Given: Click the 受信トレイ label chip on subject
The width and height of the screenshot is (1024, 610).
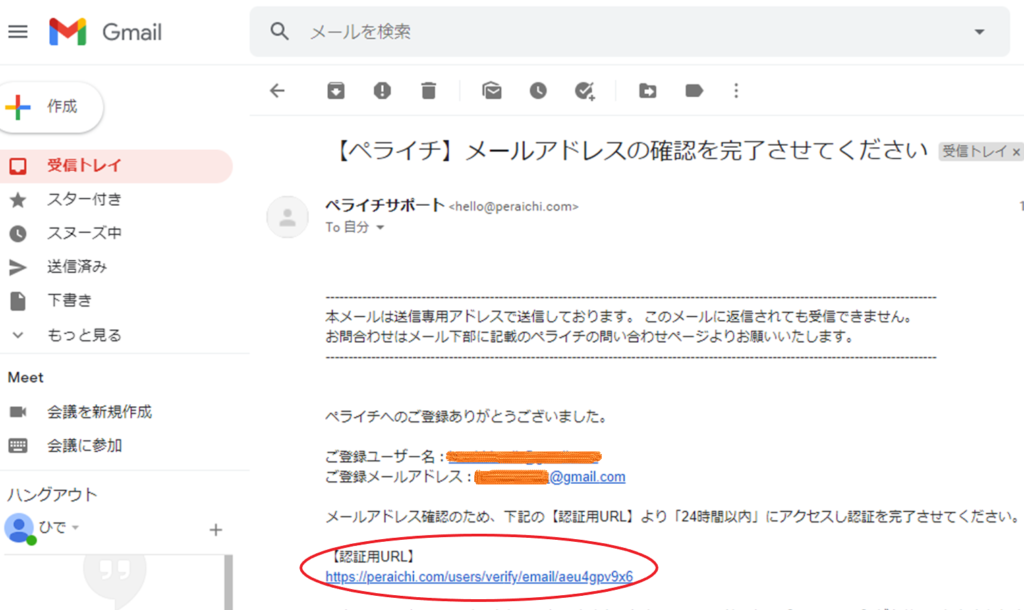Looking at the screenshot, I should click(x=974, y=152).
